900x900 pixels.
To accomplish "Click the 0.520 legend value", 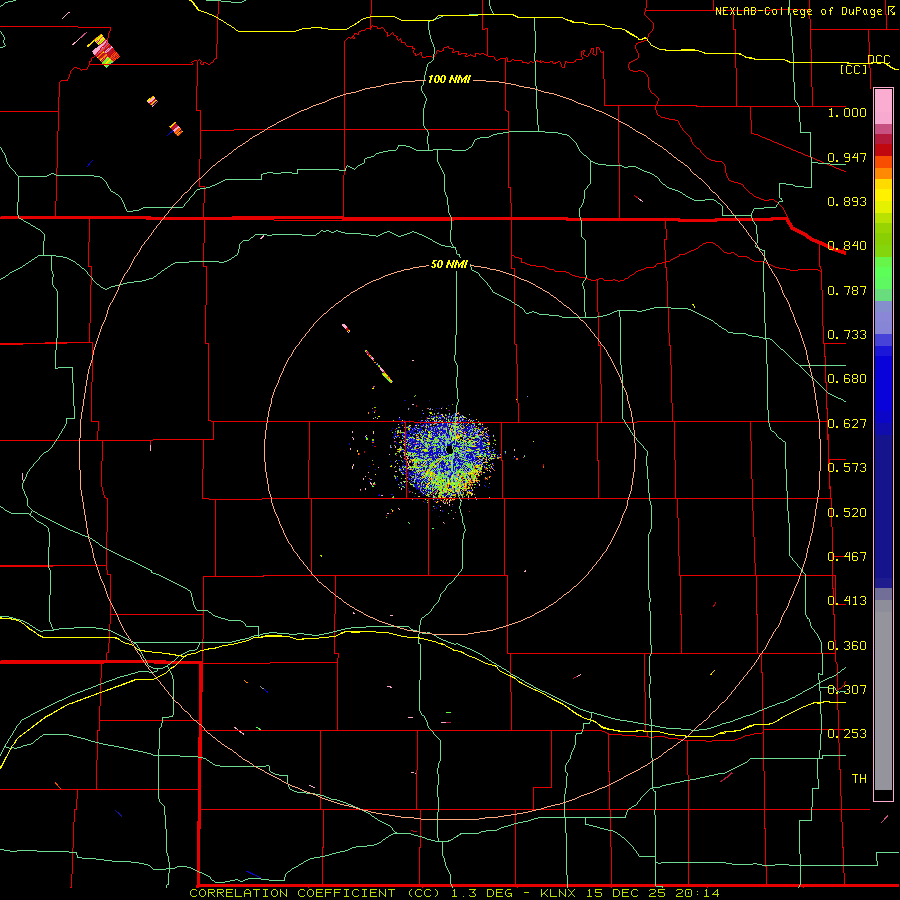I will 847,513.
